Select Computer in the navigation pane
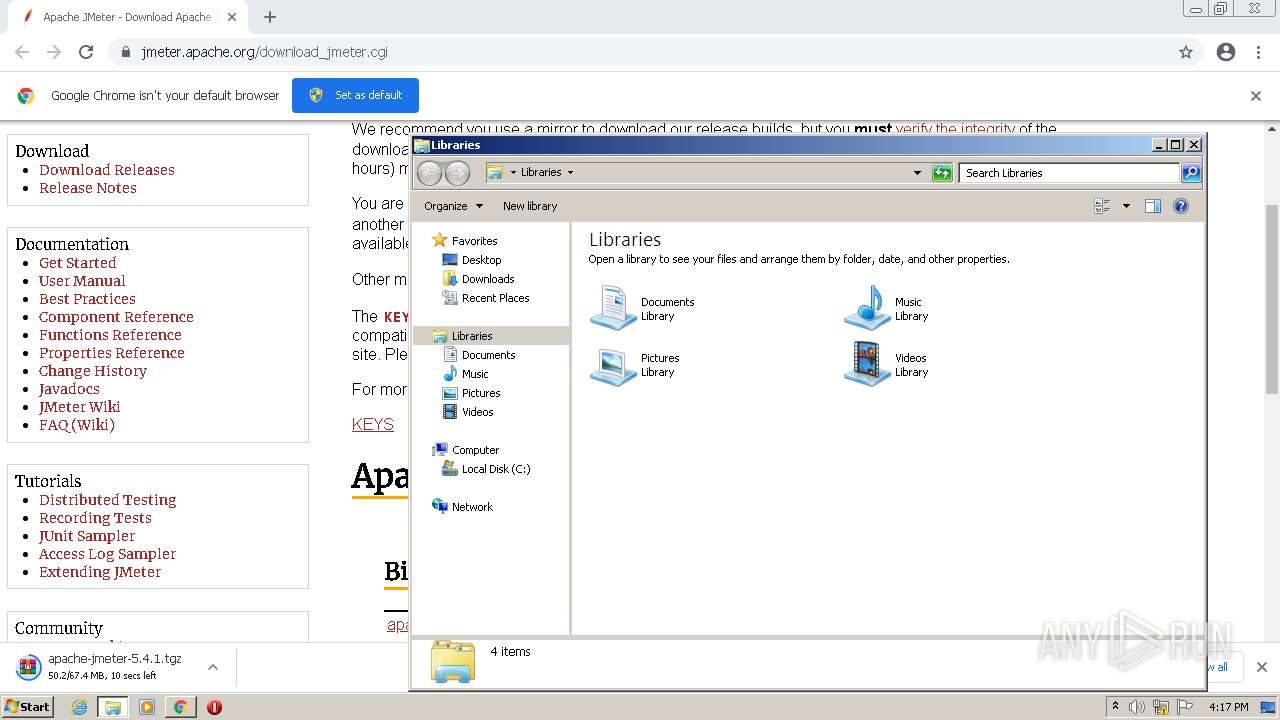1280x720 pixels. 475,450
